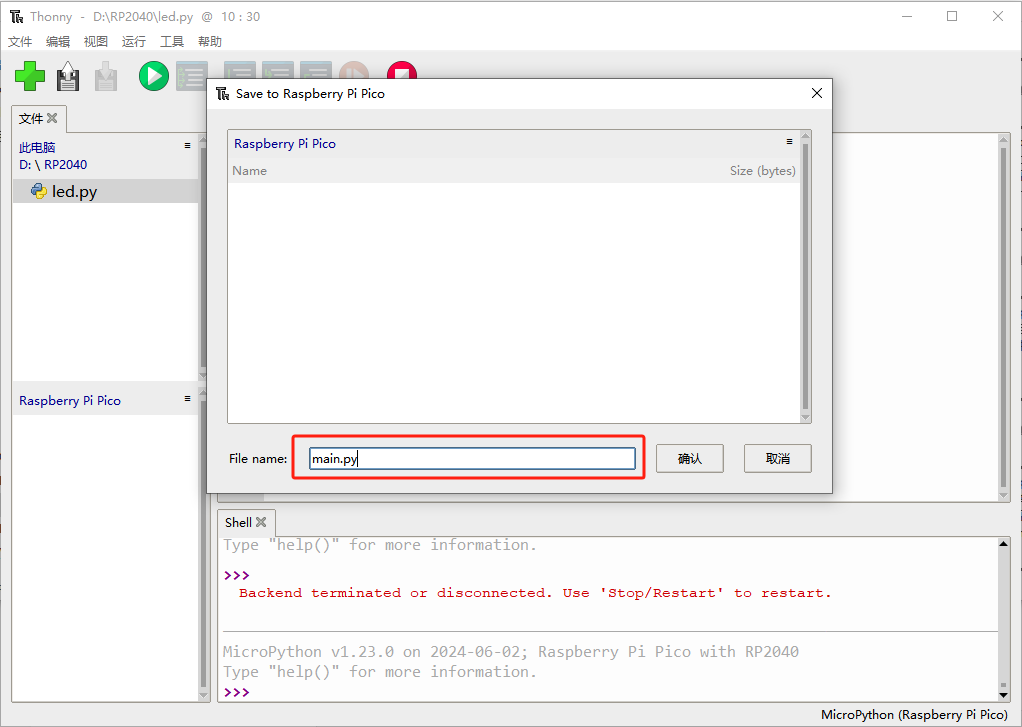Click the red 'Backend terminated or disconnected' message

[x=535, y=593]
